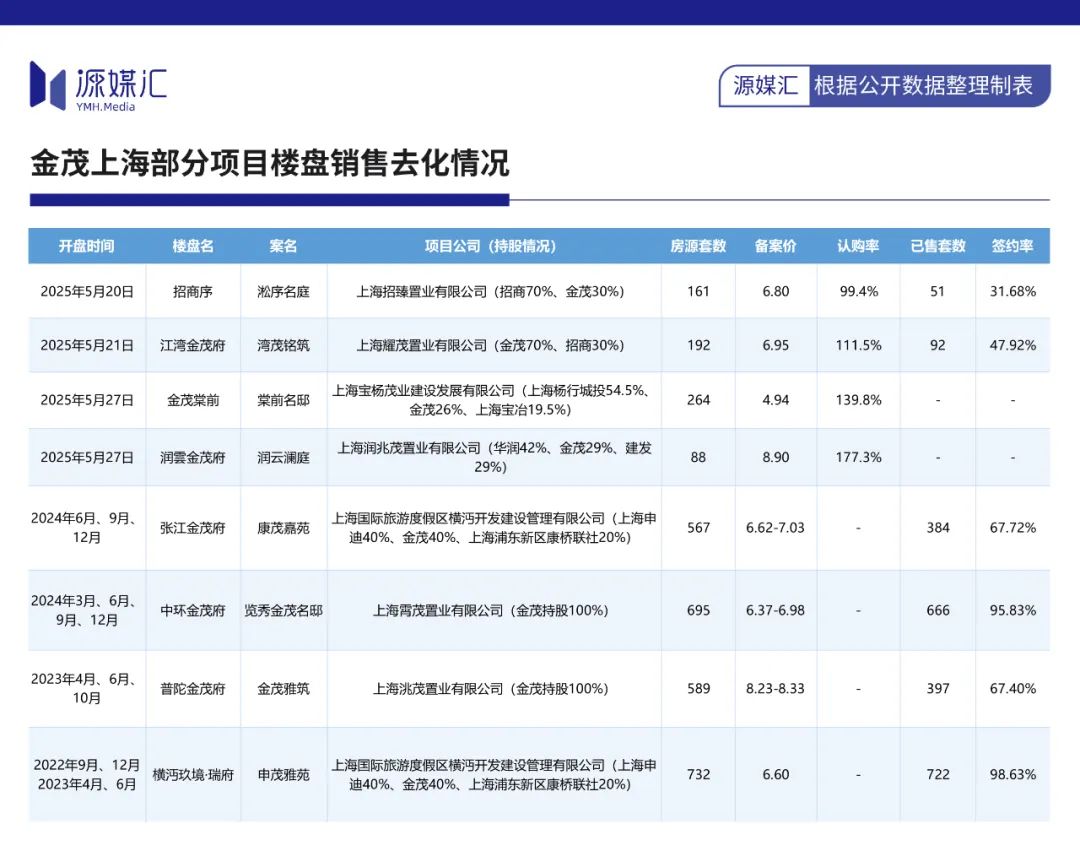Screen dimensions: 1080x851
Task: Click the '润云澜庭' cell
Action: [283, 457]
